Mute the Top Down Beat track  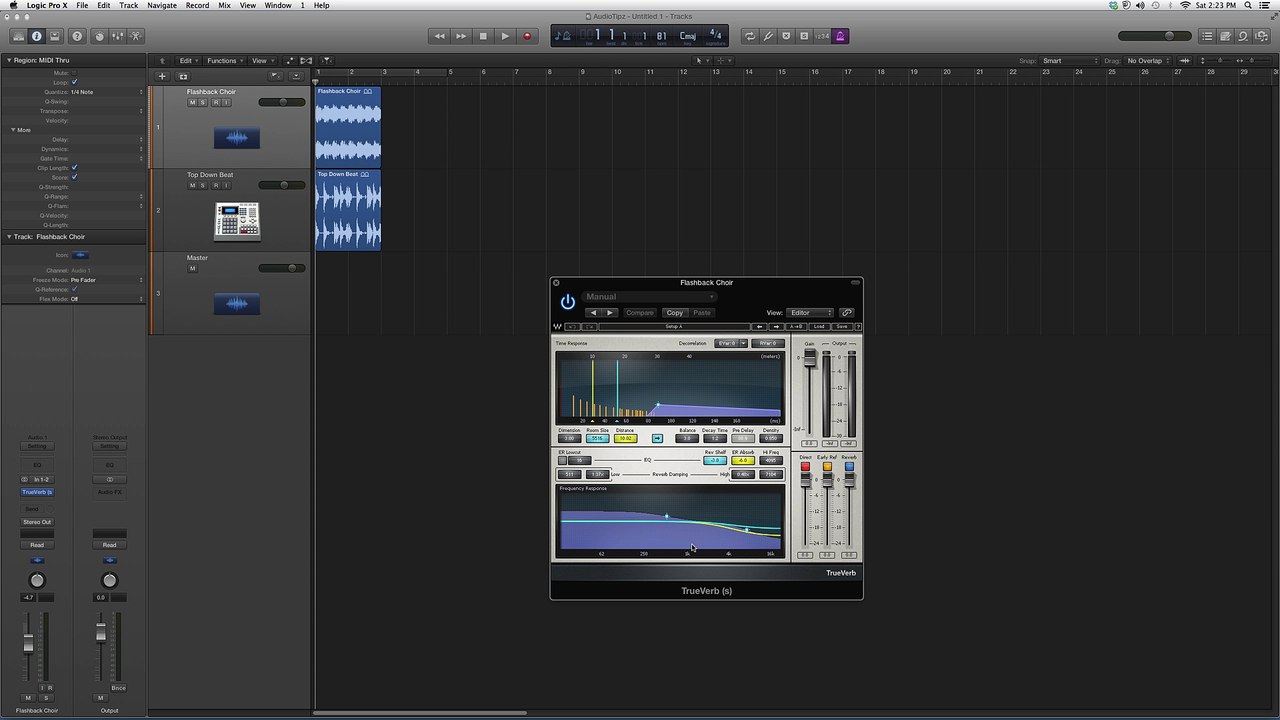[x=192, y=185]
